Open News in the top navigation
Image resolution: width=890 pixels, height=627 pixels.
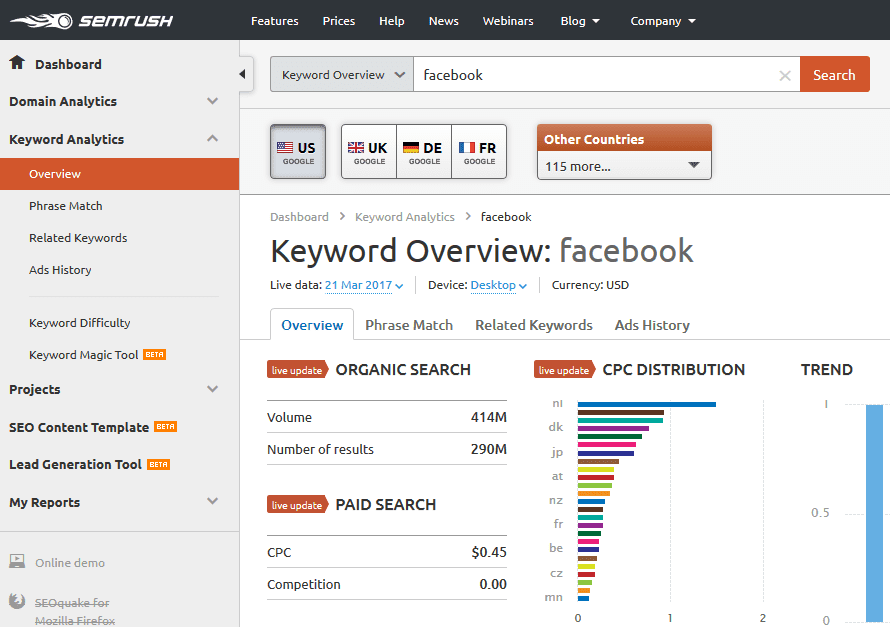coord(444,21)
